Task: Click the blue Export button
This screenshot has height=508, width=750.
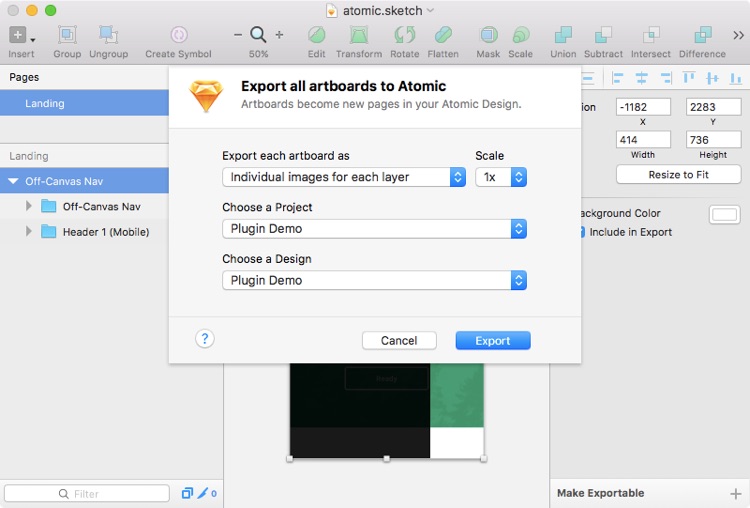Action: [492, 341]
